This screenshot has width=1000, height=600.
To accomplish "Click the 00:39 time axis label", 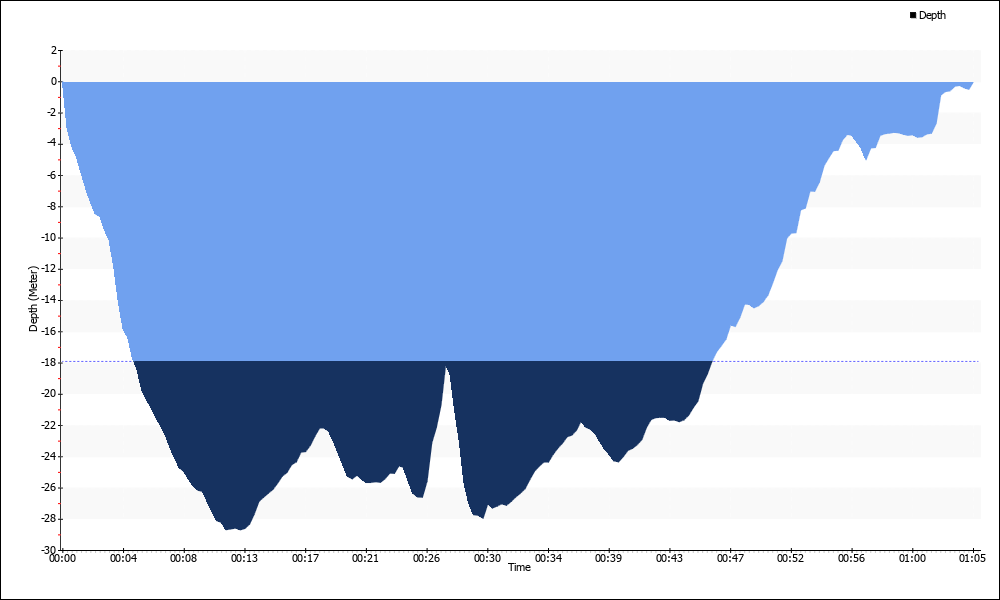I will tap(608, 559).
